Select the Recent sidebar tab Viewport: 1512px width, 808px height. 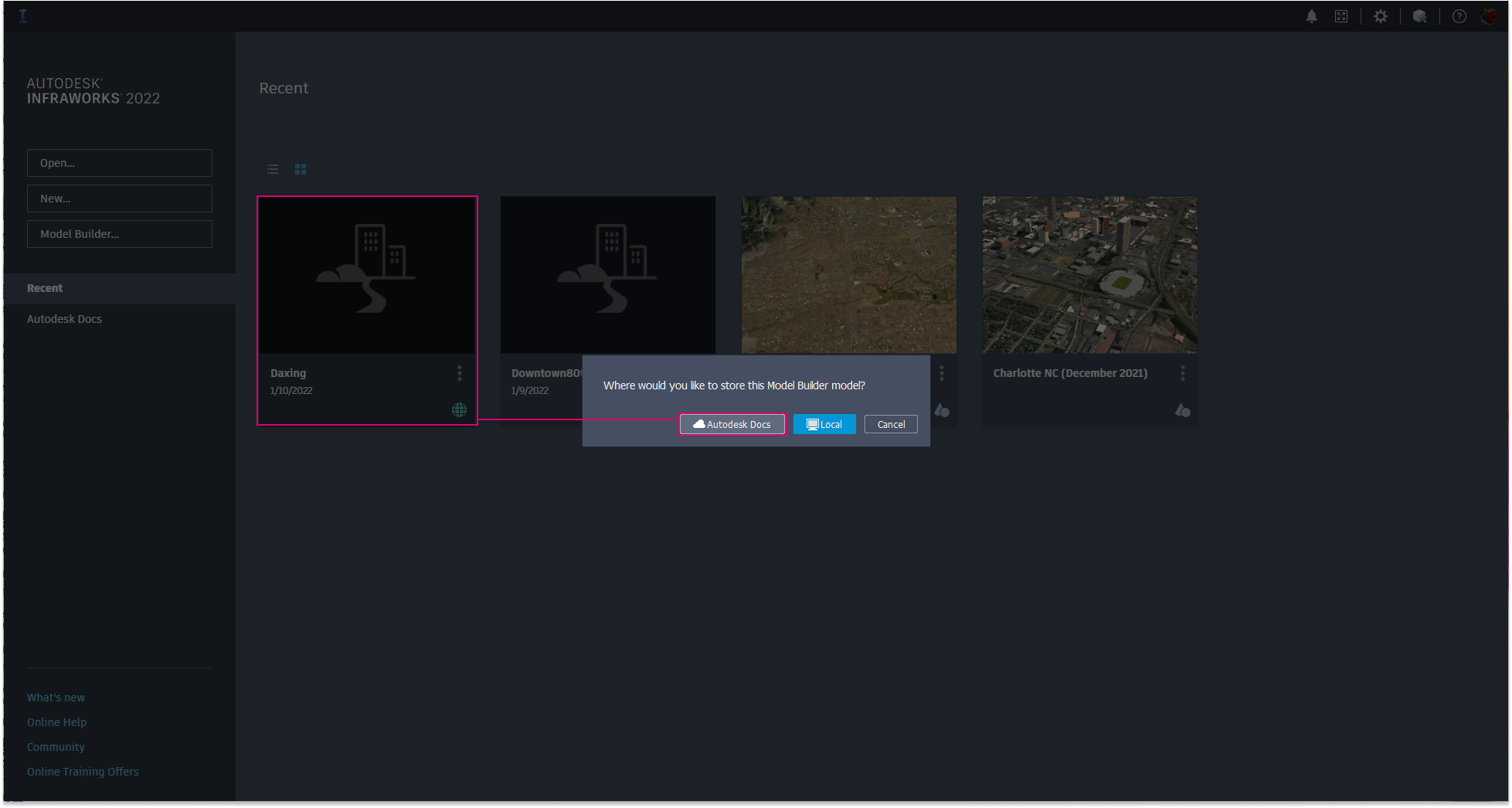[x=120, y=288]
